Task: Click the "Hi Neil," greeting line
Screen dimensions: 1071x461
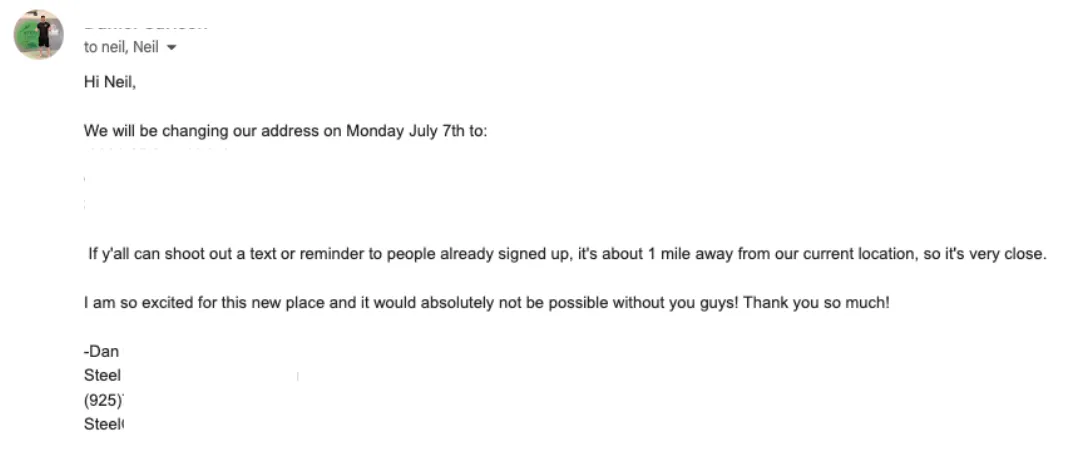Action: point(110,82)
